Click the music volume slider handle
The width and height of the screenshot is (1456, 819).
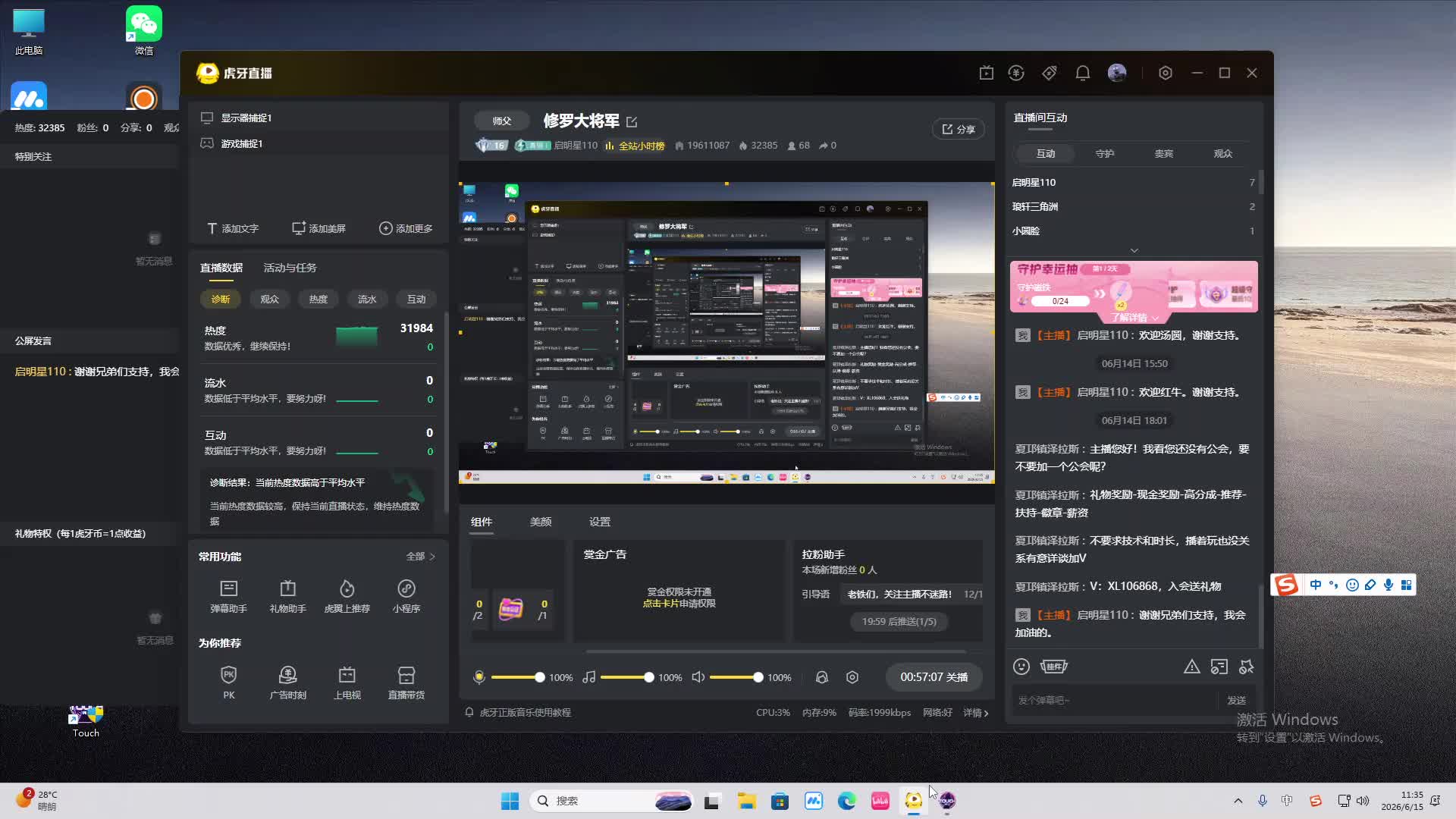(649, 677)
